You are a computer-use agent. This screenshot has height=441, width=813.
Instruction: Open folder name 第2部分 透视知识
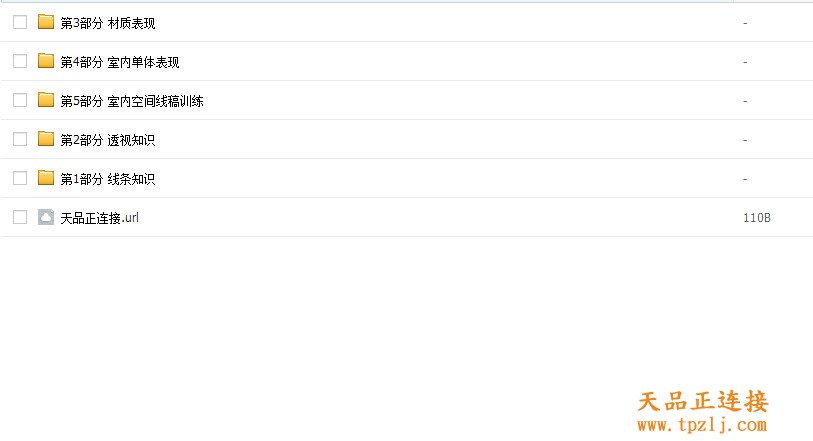(x=108, y=140)
